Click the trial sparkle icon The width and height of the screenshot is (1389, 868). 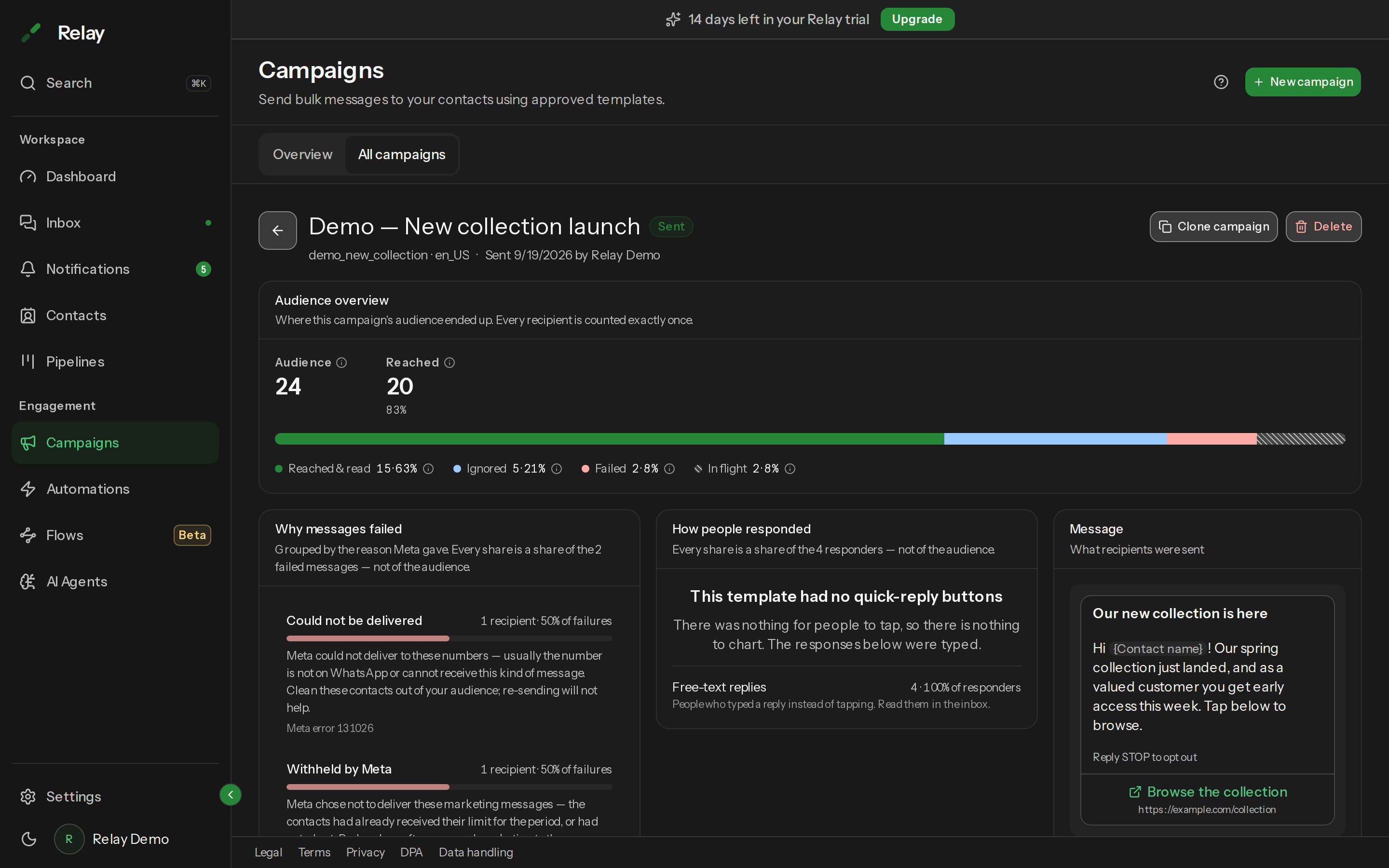(x=673, y=19)
